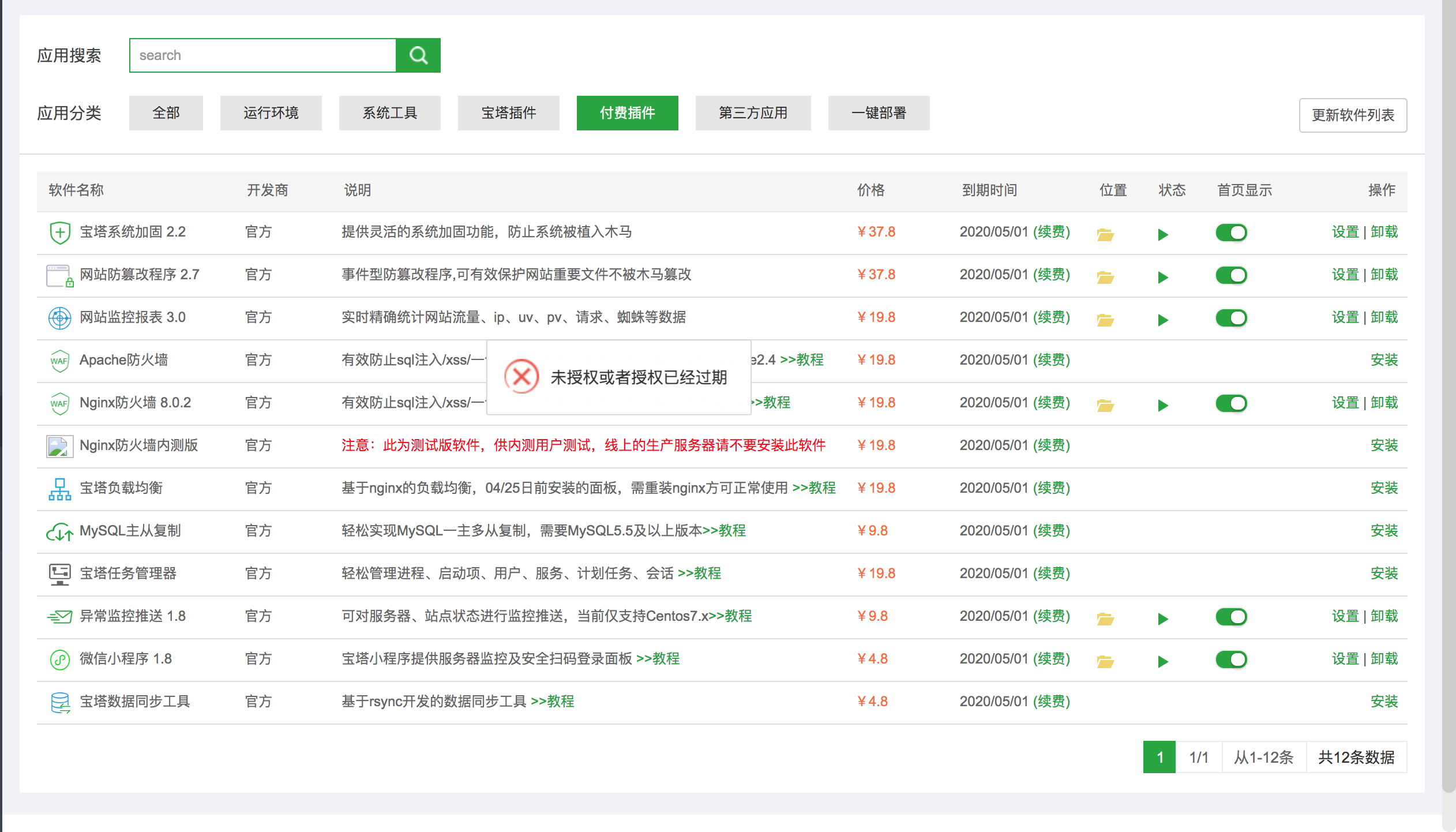
Task: Click the MySQL主从复制 cloud sync icon
Action: pos(60,531)
